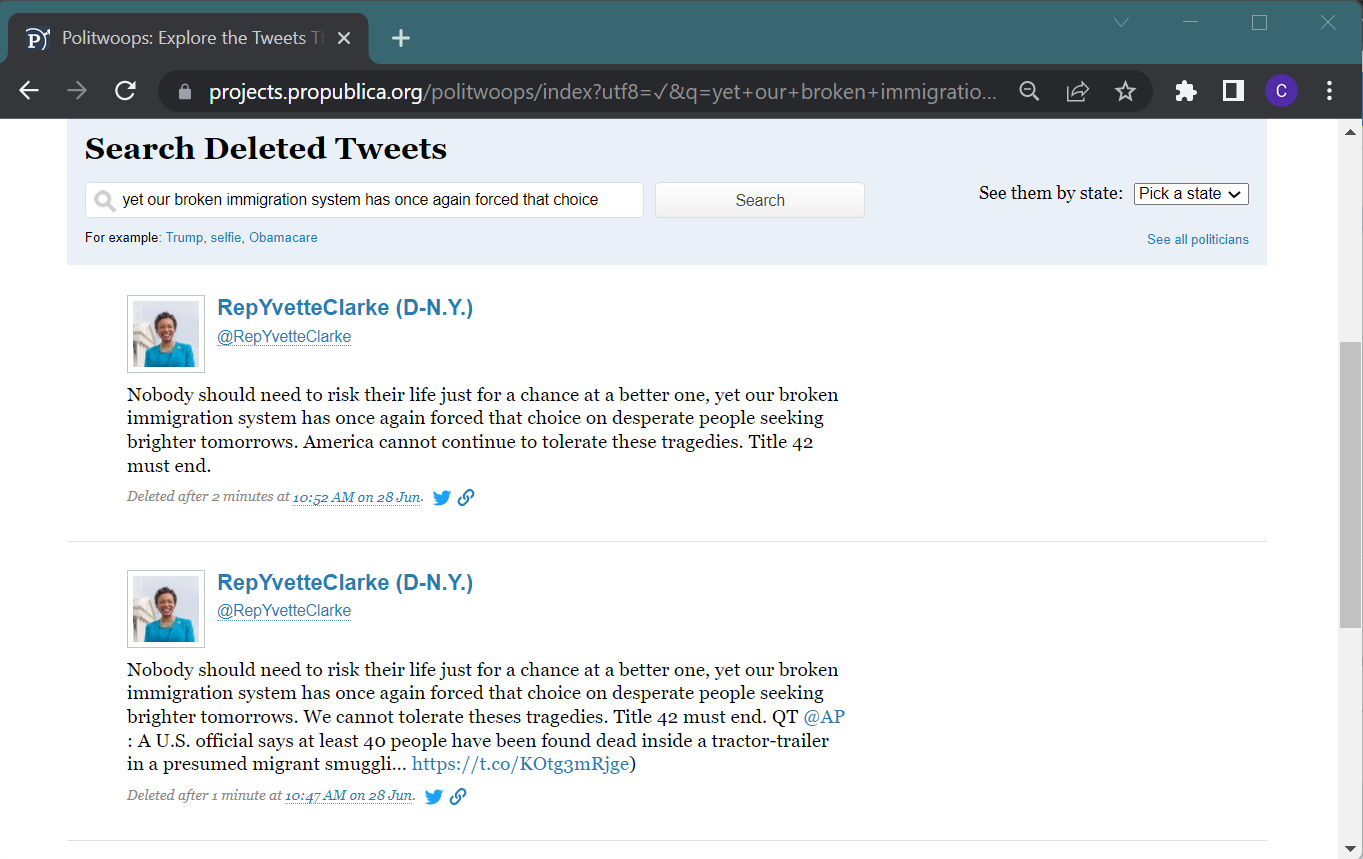Click the vertical scrollbar thumb
The image size is (1363, 859).
[x=1350, y=484]
